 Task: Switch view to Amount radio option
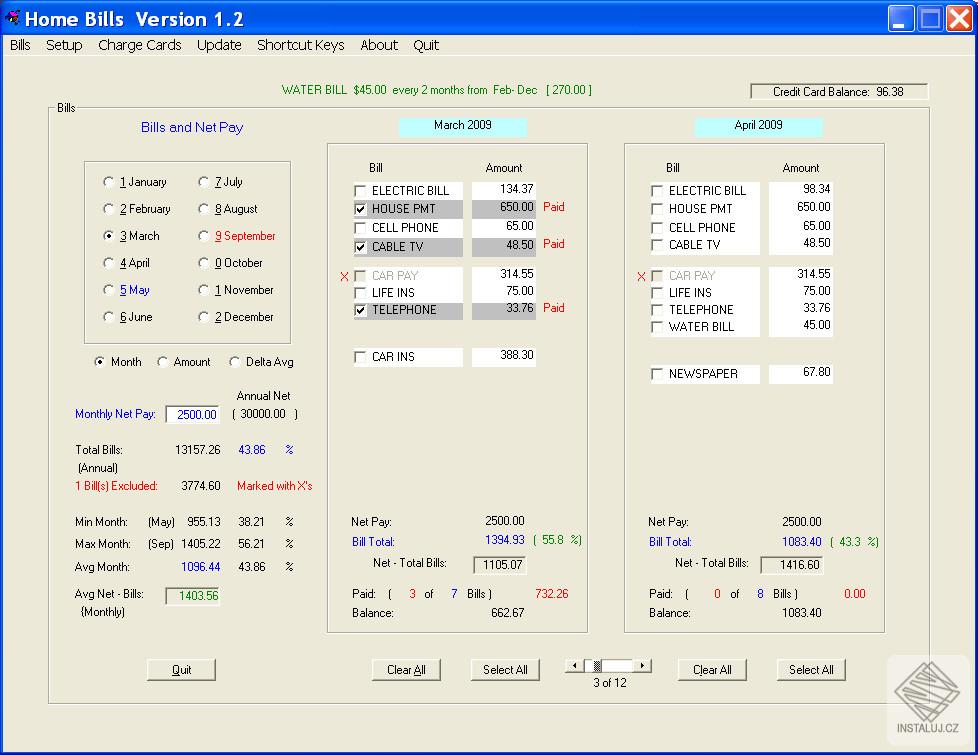[x=163, y=362]
